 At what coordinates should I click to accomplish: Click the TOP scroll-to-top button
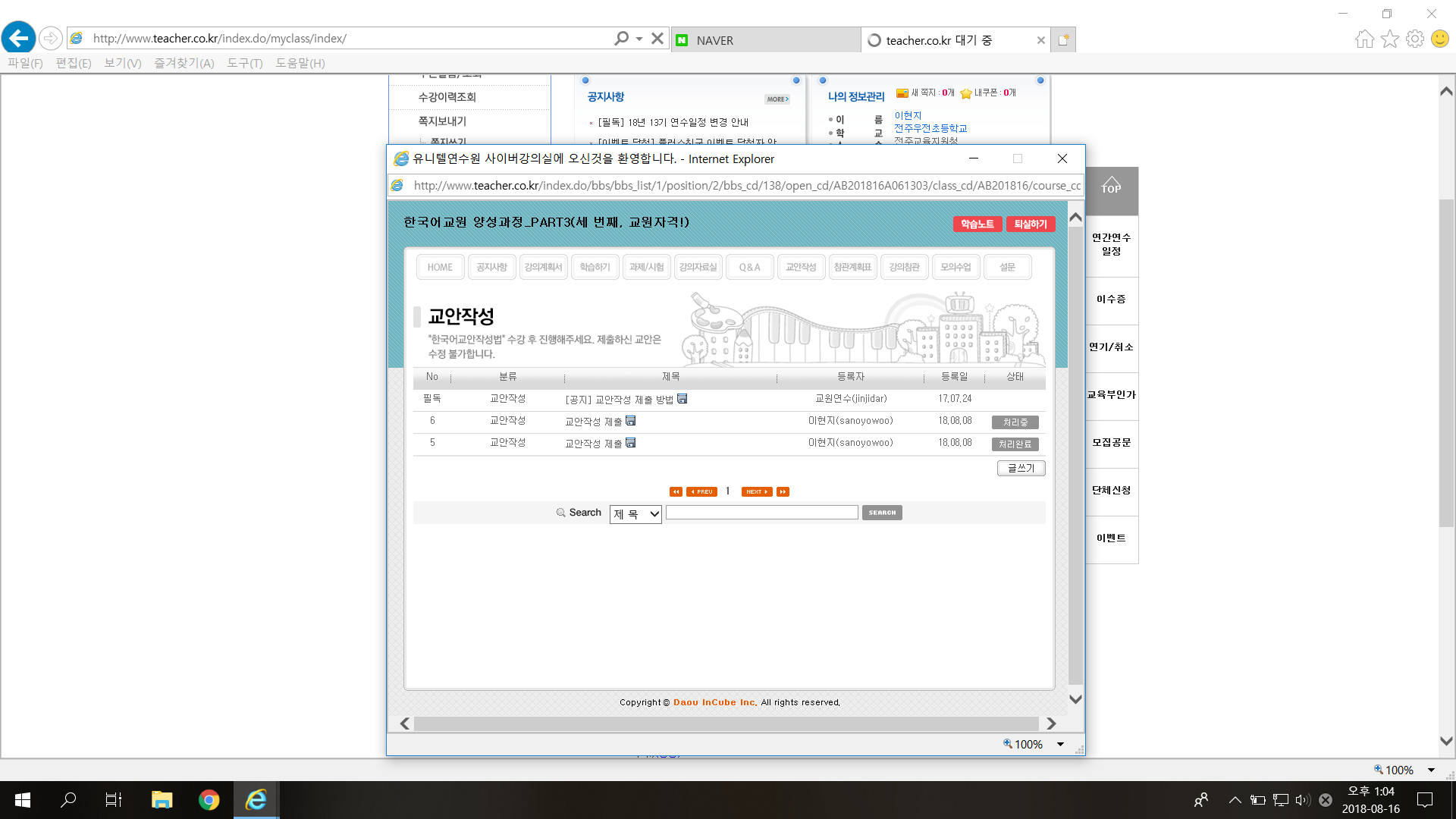[x=1111, y=188]
